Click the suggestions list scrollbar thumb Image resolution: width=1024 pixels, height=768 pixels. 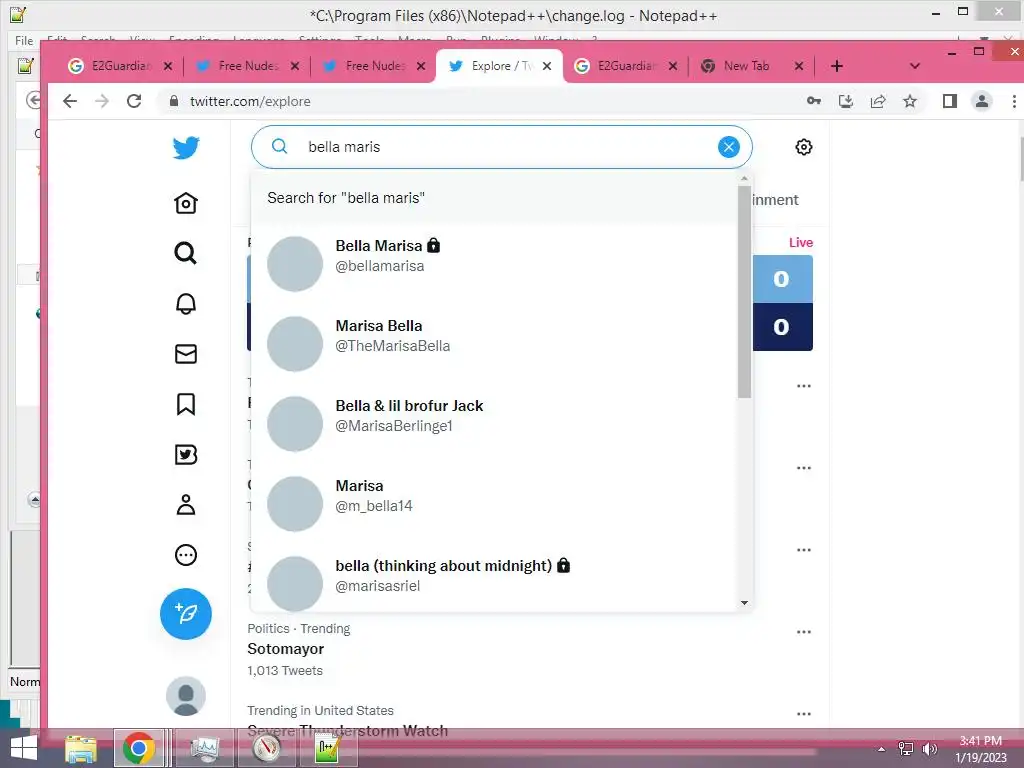(x=744, y=292)
